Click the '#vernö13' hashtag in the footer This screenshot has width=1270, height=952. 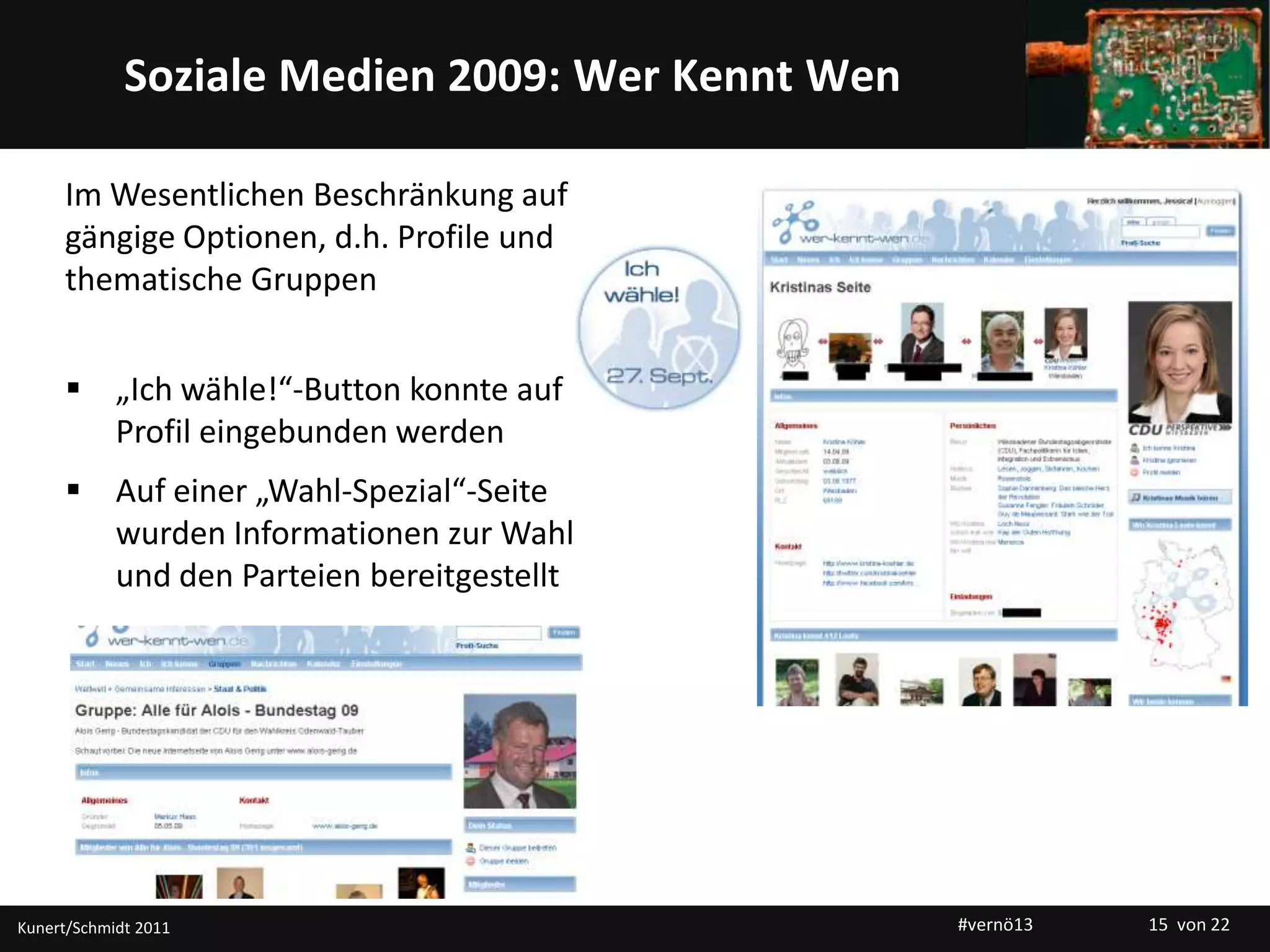click(995, 925)
